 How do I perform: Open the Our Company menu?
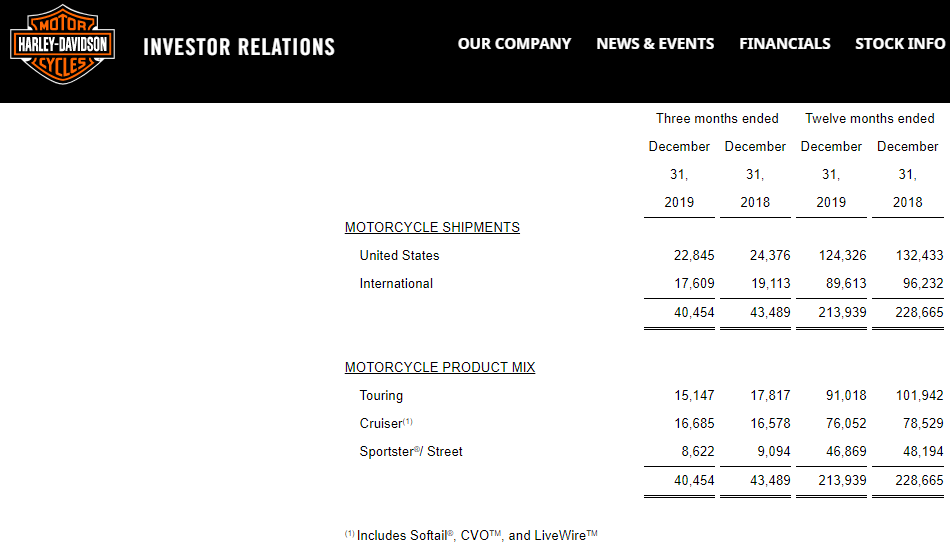[514, 44]
